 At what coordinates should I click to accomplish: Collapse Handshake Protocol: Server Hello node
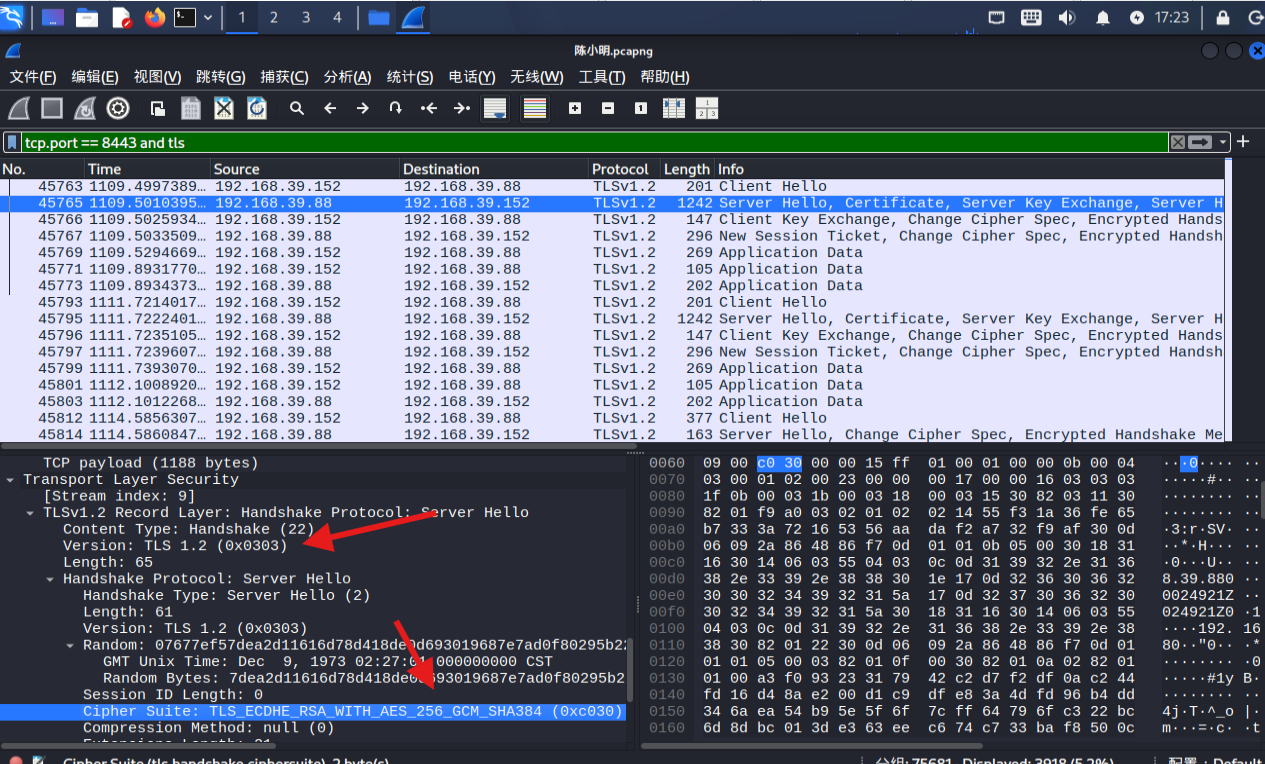click(x=50, y=579)
